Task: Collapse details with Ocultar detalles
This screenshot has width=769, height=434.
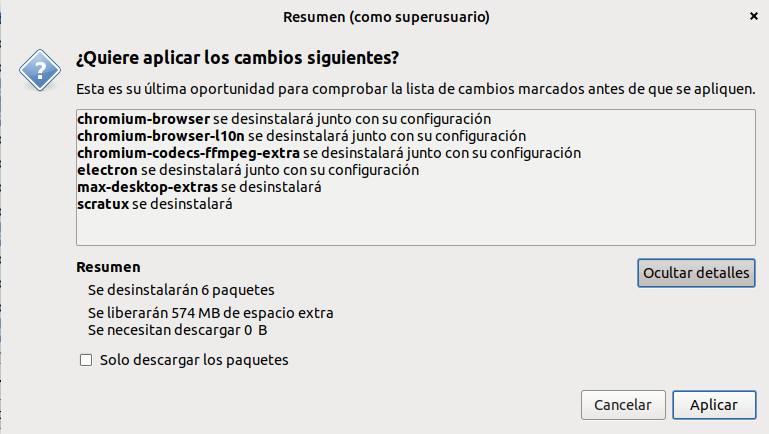Action: click(696, 272)
